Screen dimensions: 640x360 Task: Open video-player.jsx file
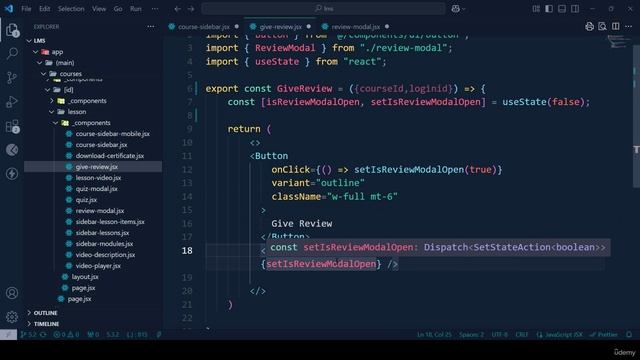(x=98, y=266)
